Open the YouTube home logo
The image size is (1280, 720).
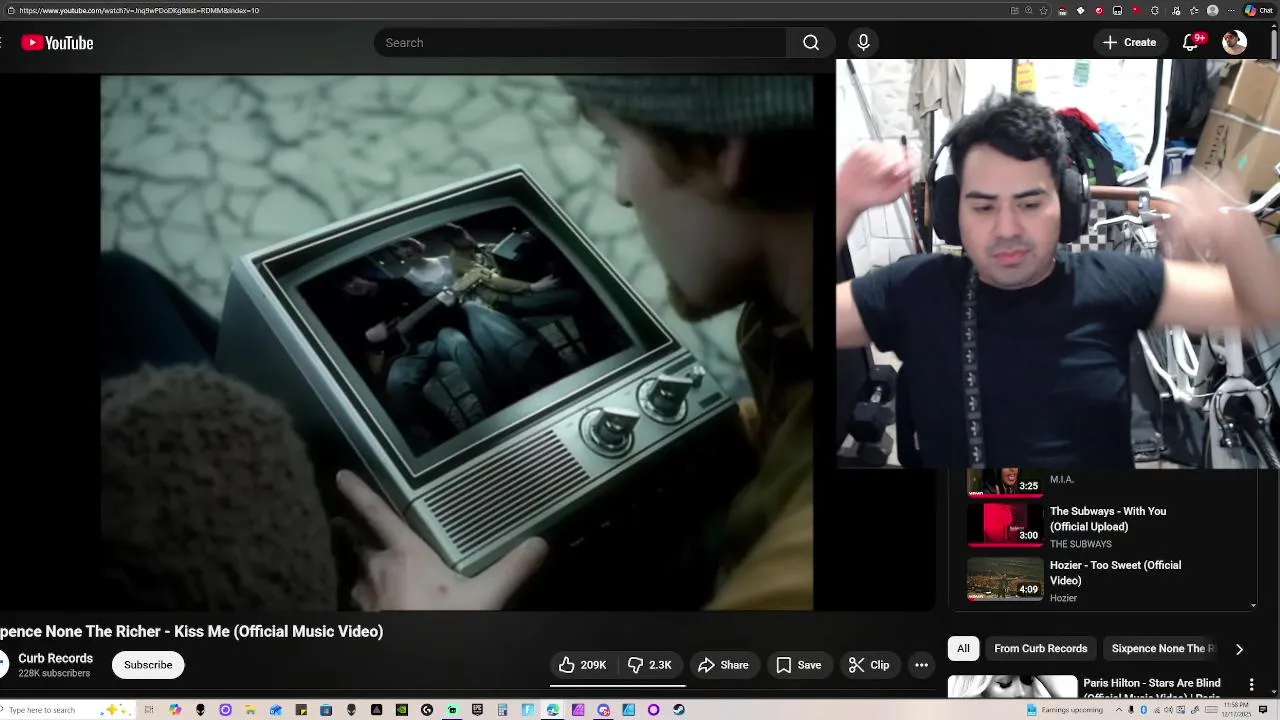point(57,43)
